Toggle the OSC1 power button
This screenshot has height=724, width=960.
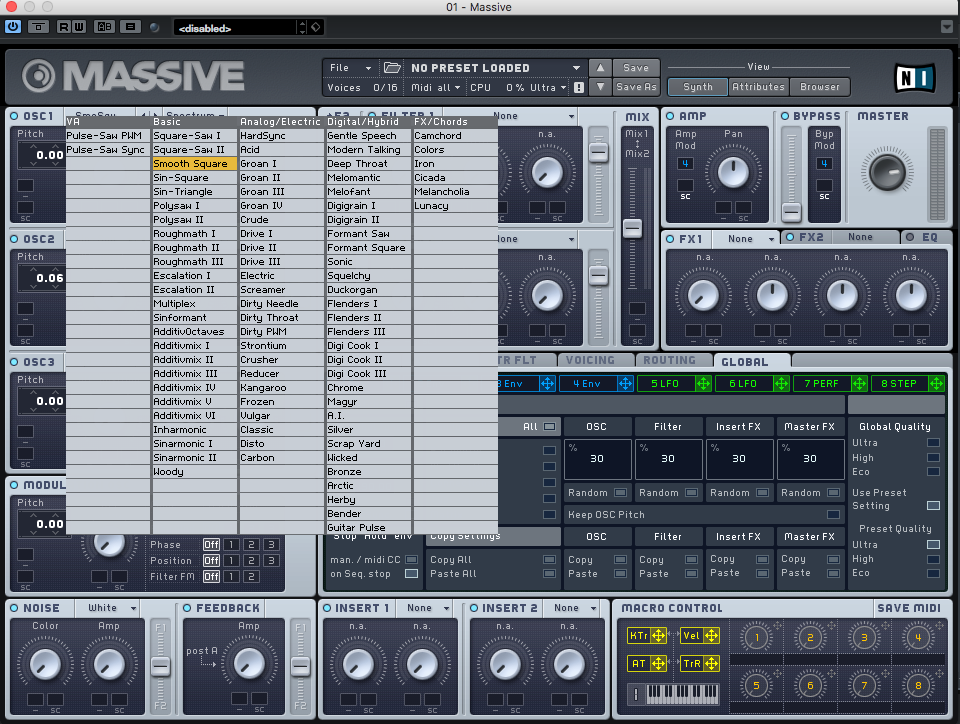pos(14,116)
